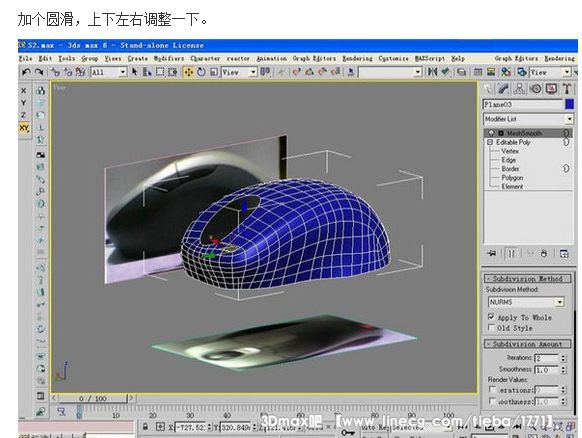Click the rectangular selection region icon
Image resolution: width=582 pixels, height=438 pixels.
[160, 72]
